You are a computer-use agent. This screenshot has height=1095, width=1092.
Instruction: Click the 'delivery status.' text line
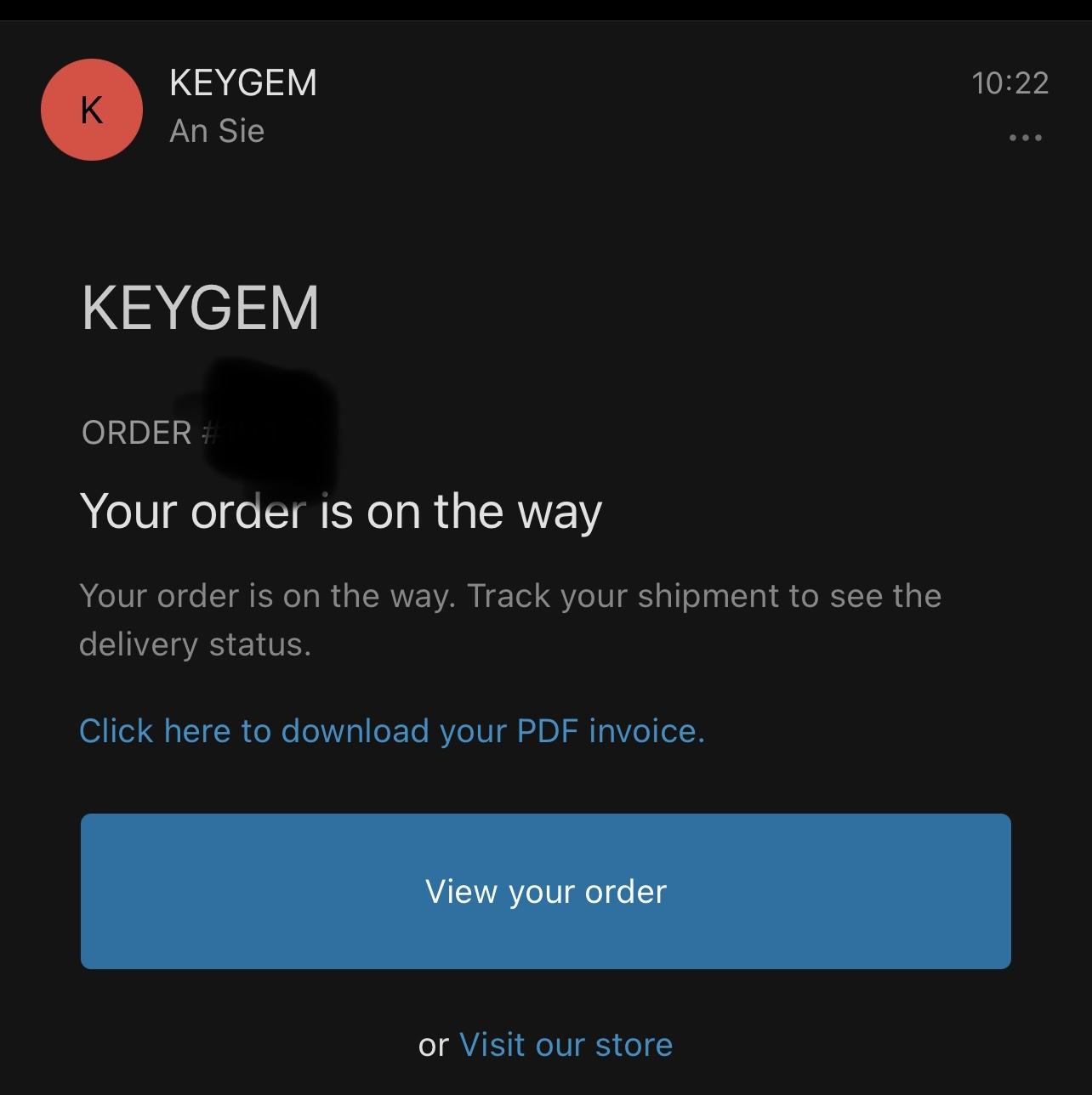tap(196, 644)
